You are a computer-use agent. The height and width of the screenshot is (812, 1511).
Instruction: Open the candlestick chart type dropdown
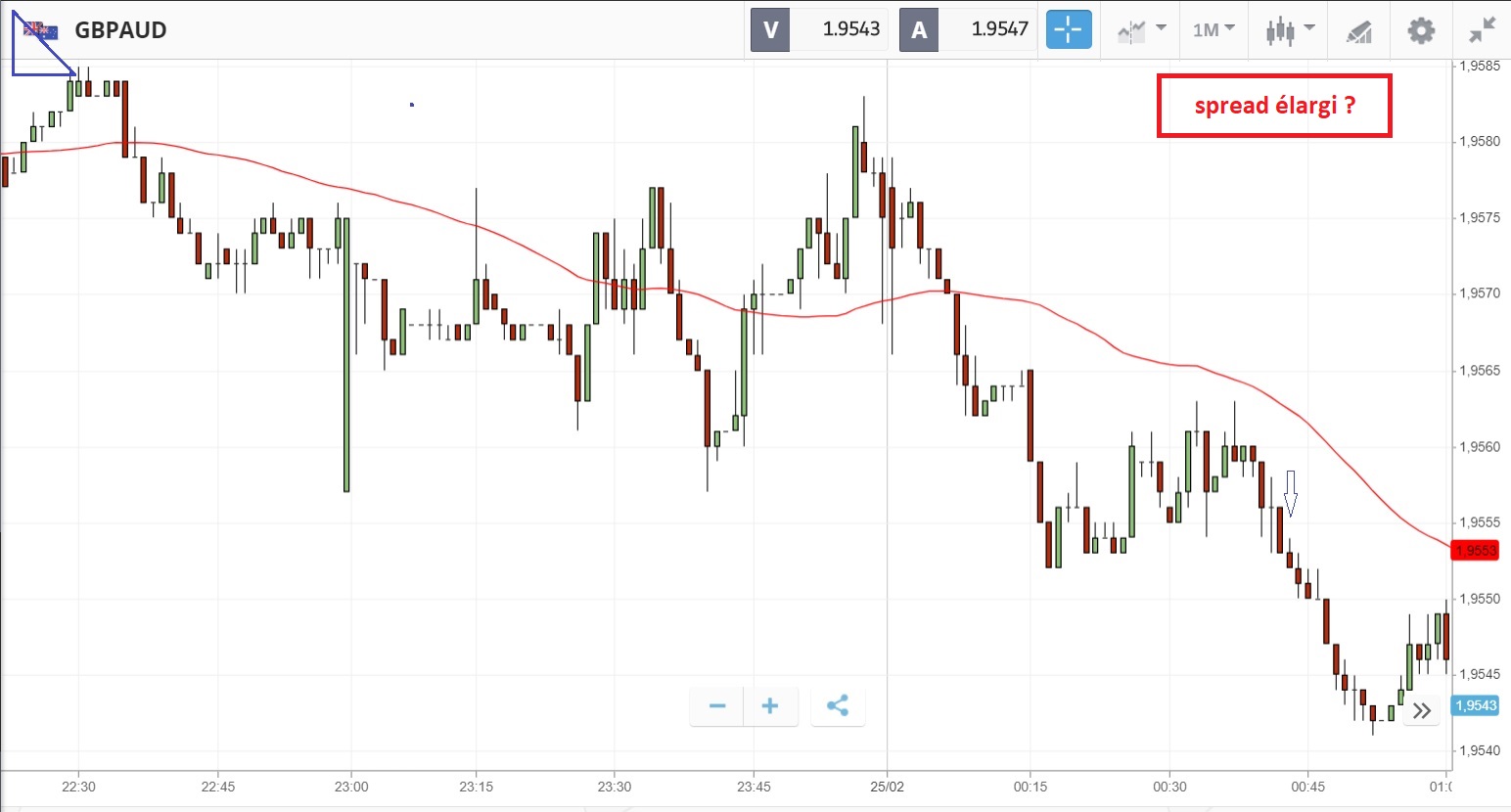pos(1289,30)
